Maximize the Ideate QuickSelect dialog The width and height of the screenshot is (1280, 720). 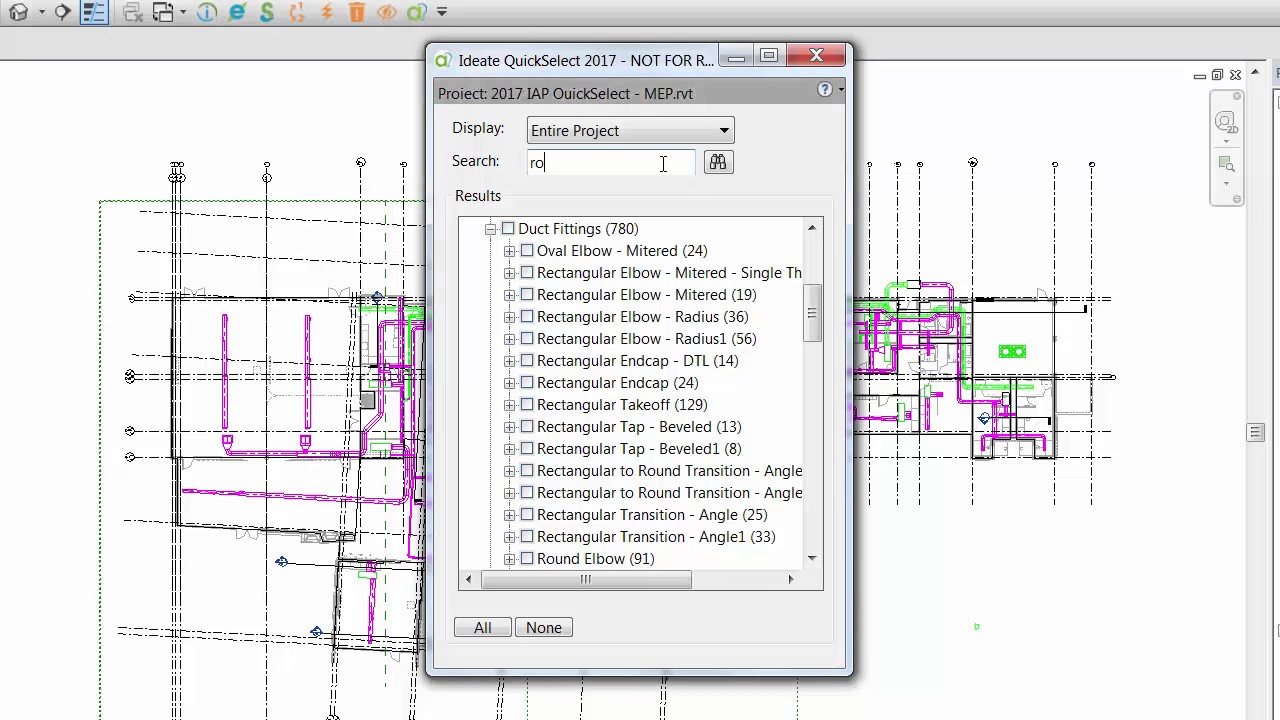[x=769, y=57]
